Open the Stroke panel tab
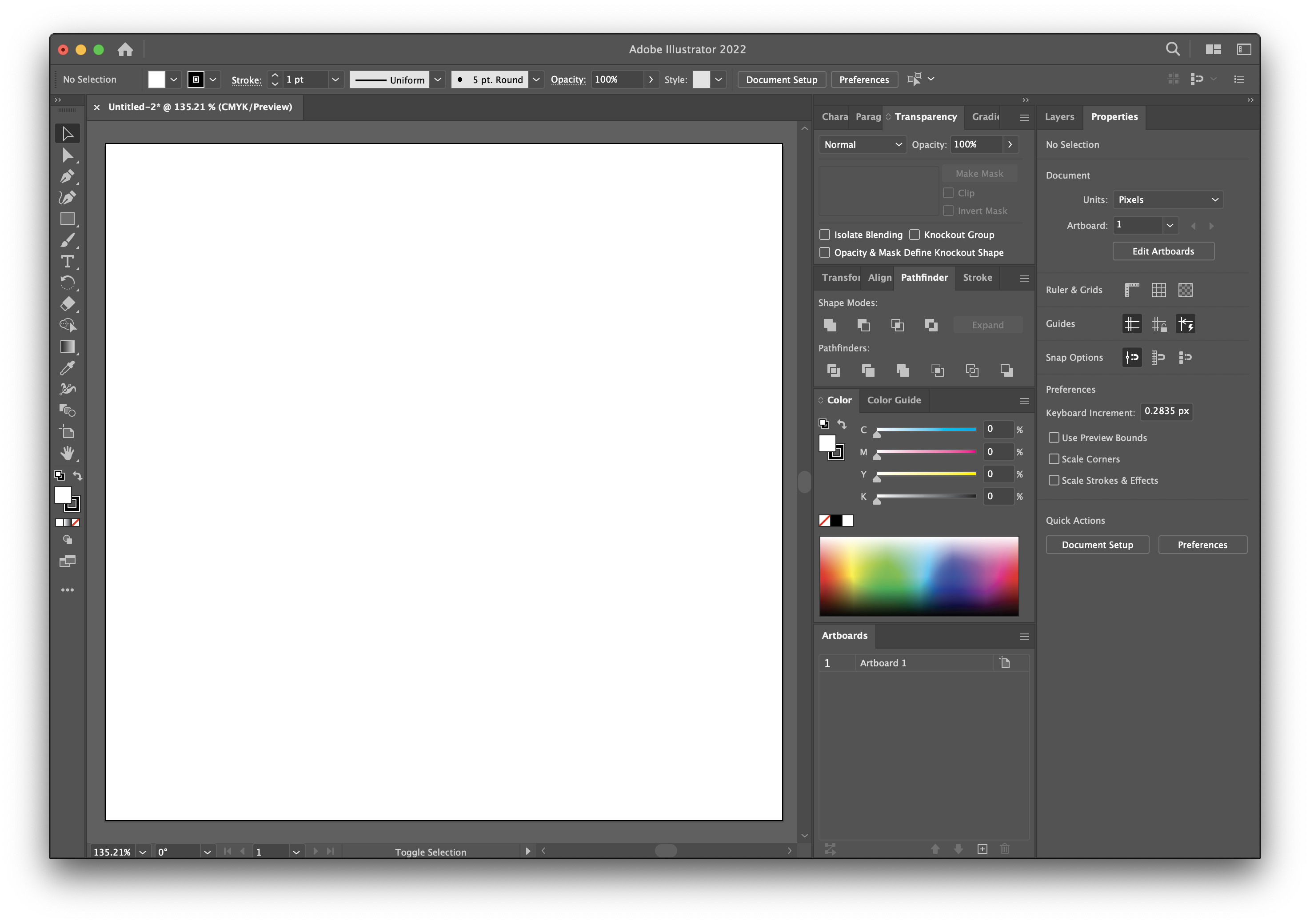The width and height of the screenshot is (1310, 924). (x=977, y=277)
